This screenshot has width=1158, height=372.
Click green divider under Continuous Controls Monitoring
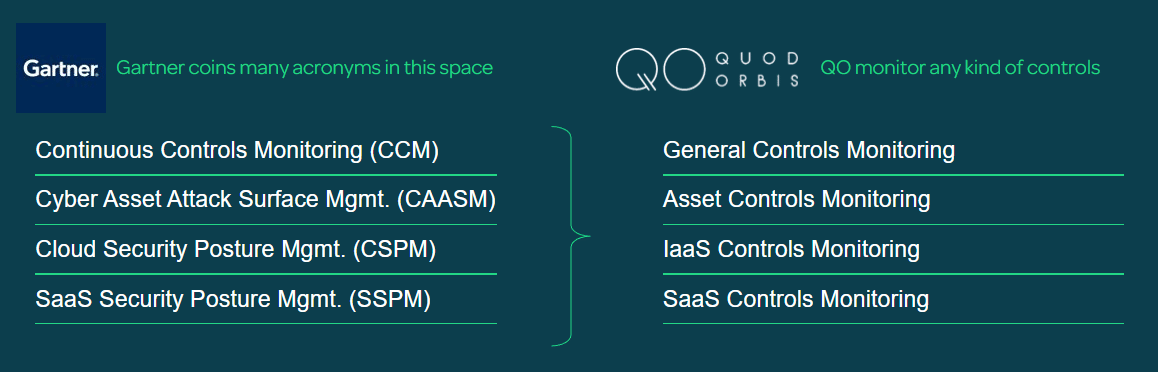pos(266,175)
